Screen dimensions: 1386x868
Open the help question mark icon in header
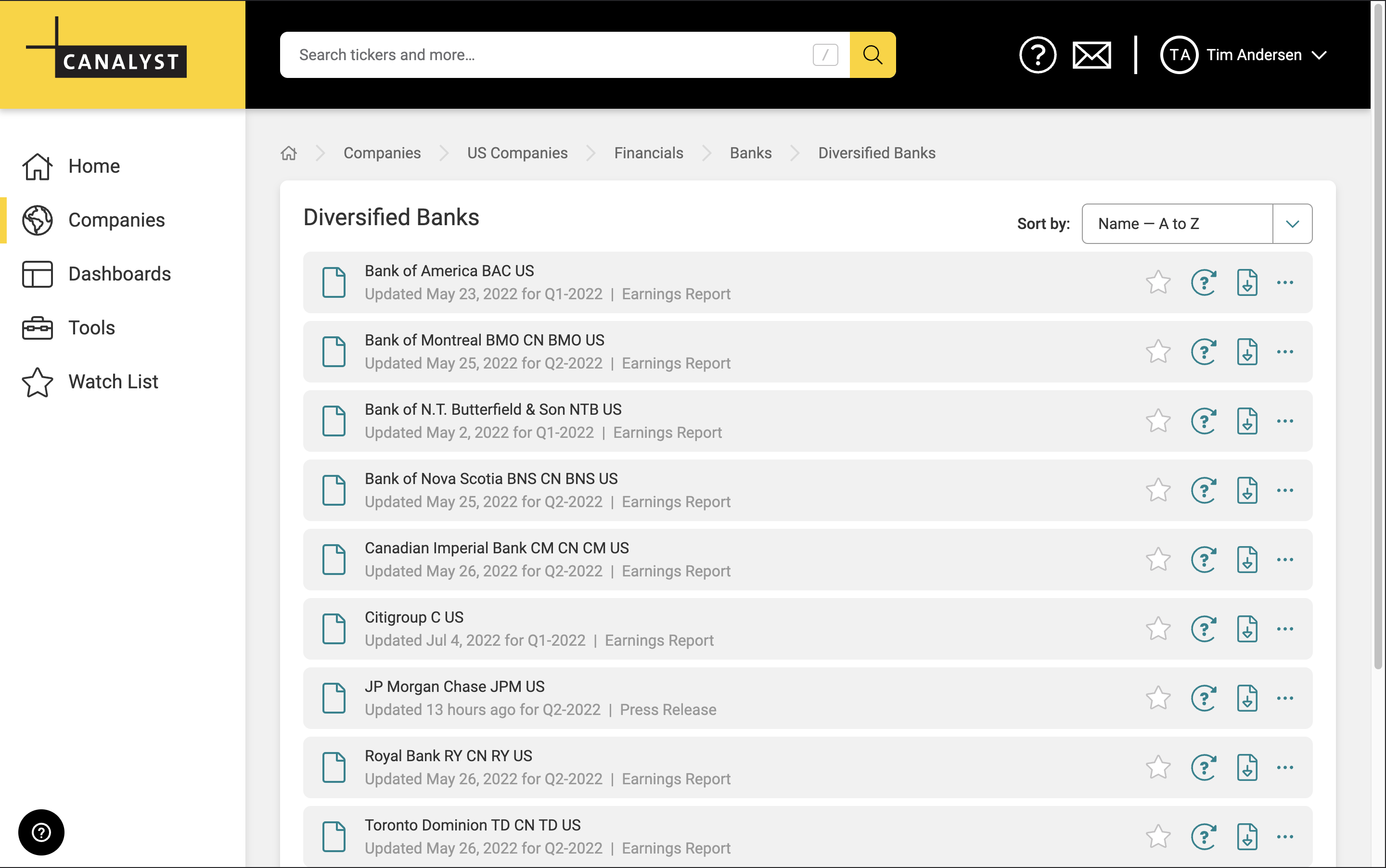click(1037, 55)
